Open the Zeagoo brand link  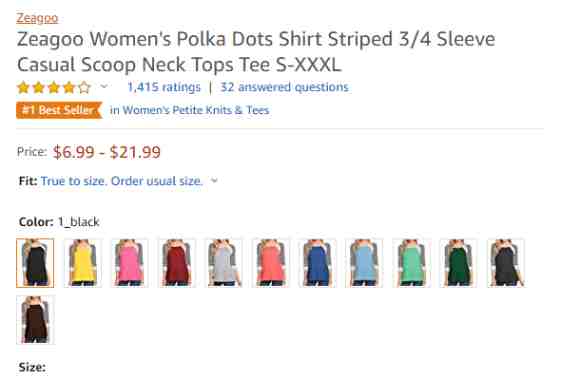[37, 18]
